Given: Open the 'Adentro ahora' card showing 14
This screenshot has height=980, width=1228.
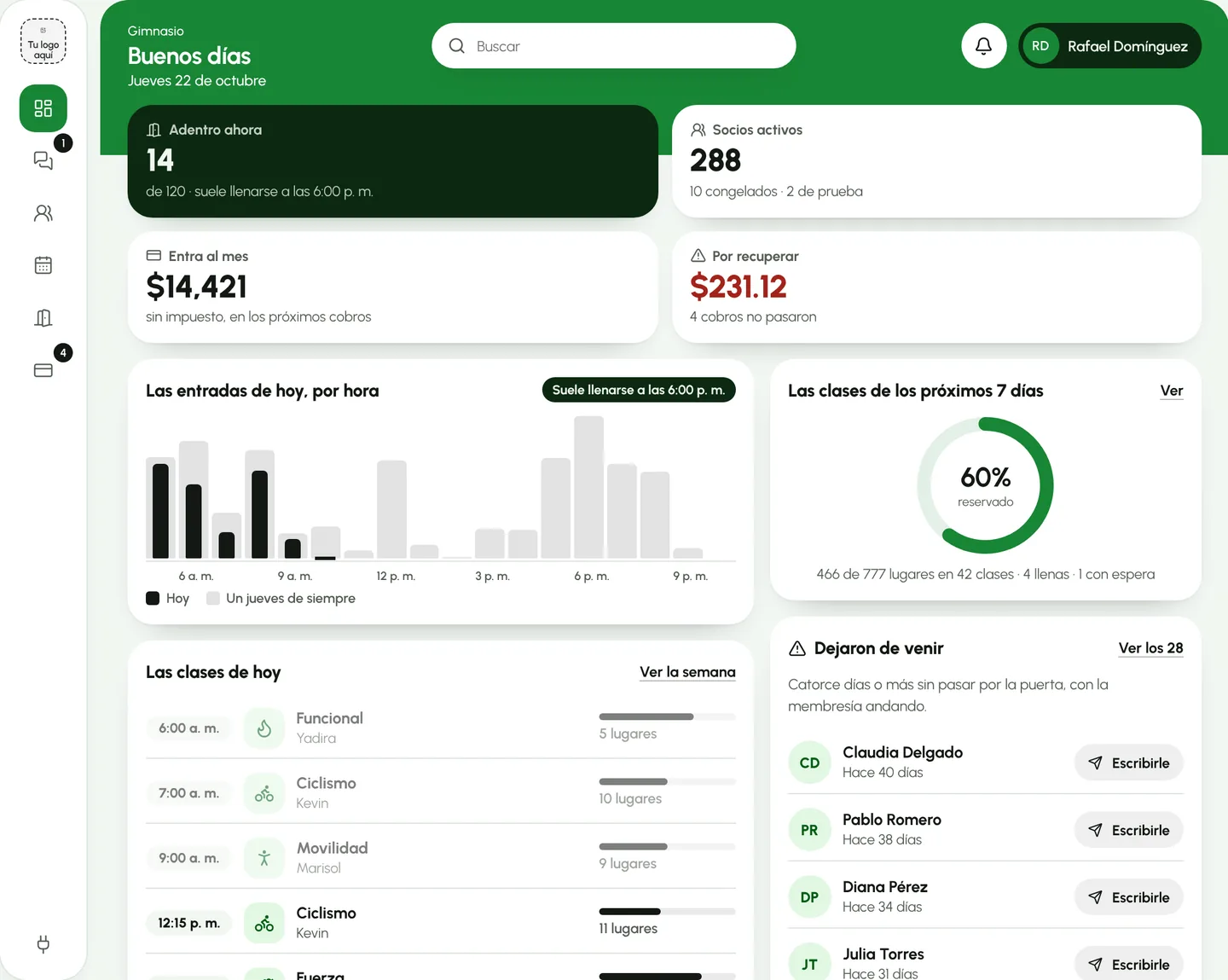Looking at the screenshot, I should pos(393,161).
